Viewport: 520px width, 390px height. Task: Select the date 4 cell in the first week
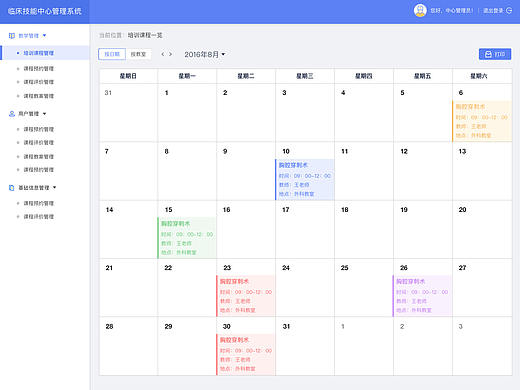pos(364,113)
